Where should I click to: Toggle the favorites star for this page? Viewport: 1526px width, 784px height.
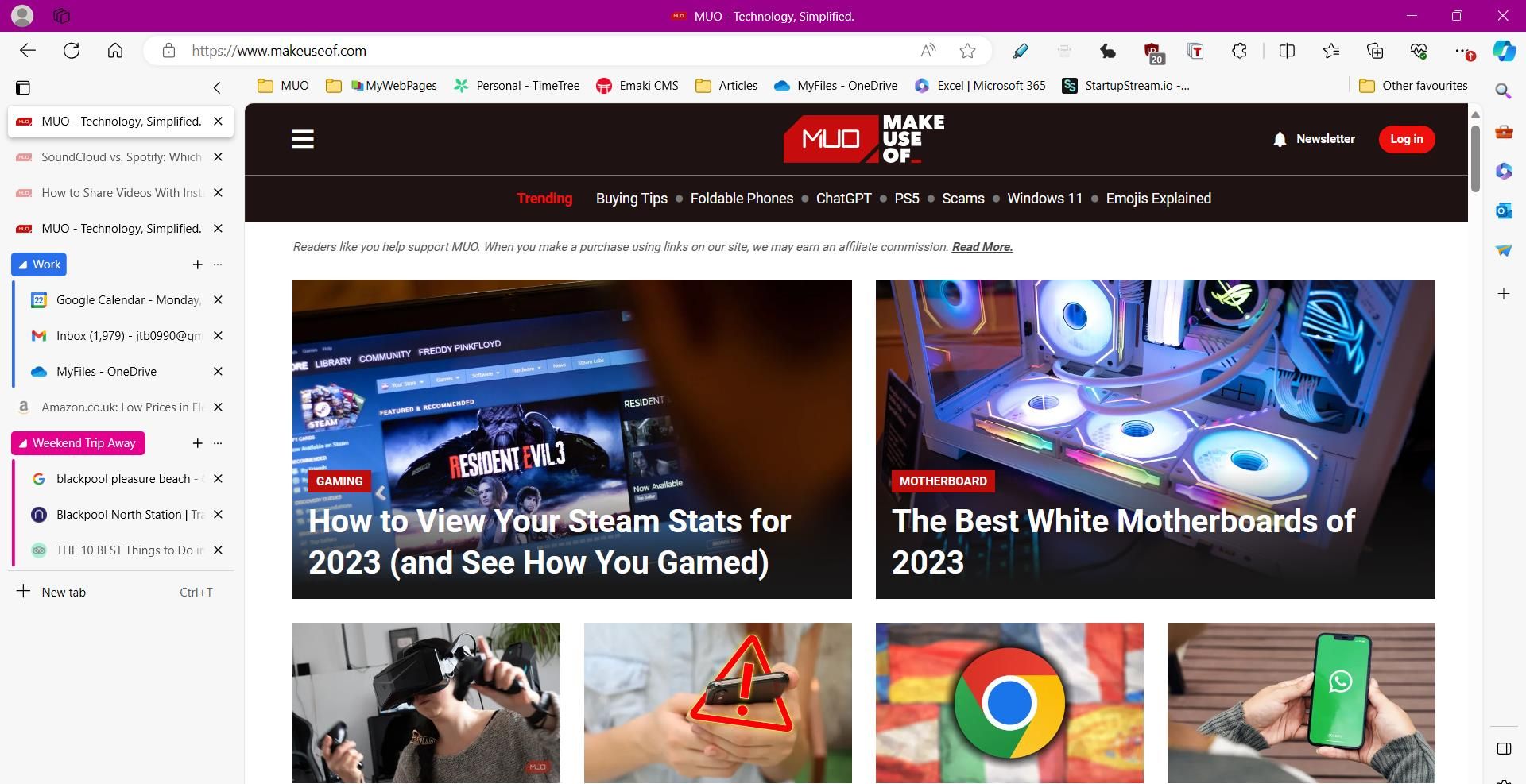click(x=968, y=50)
